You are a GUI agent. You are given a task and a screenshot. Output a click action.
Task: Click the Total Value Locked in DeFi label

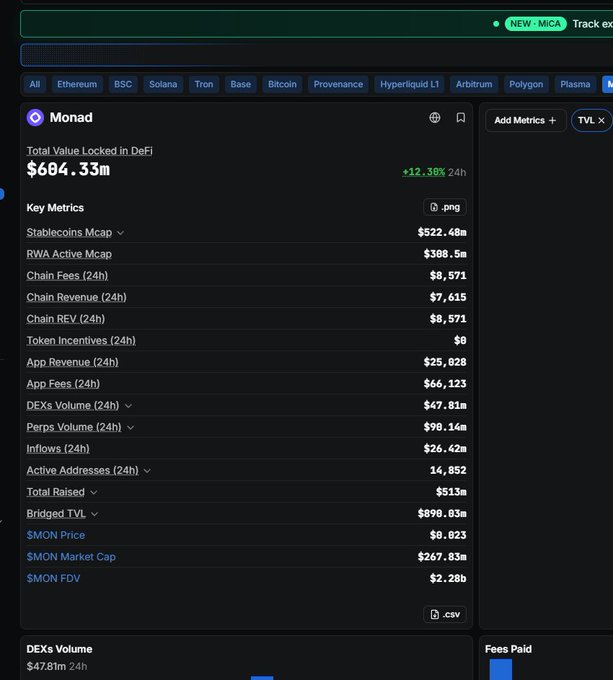[x=89, y=150]
